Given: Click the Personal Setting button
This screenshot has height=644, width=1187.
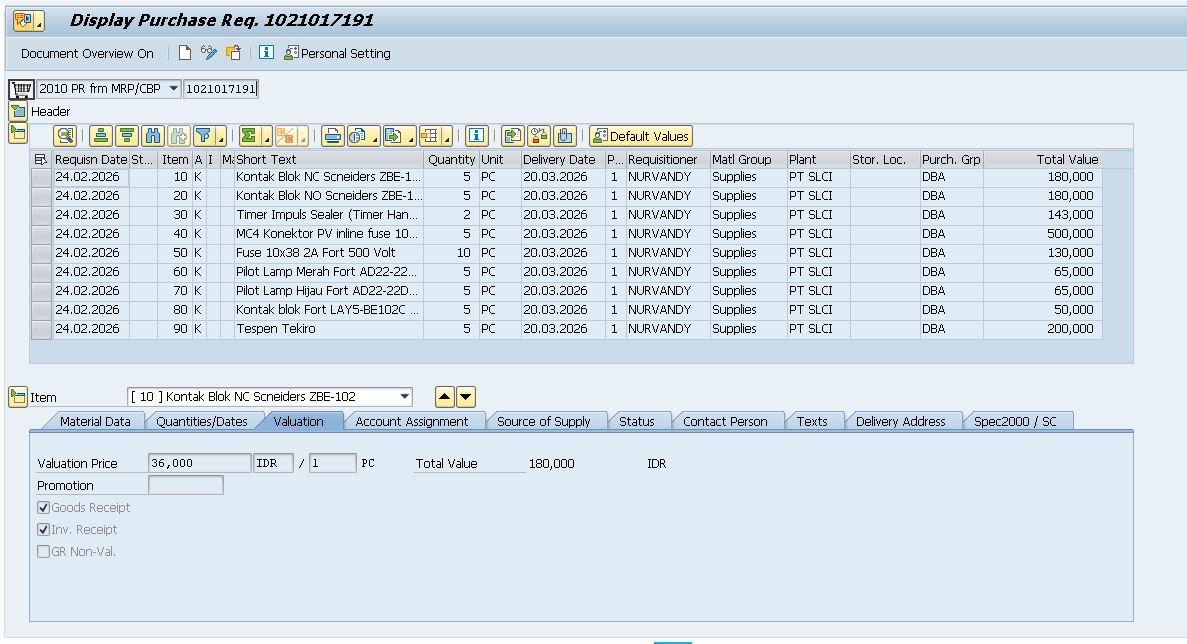Looking at the screenshot, I should [x=337, y=53].
